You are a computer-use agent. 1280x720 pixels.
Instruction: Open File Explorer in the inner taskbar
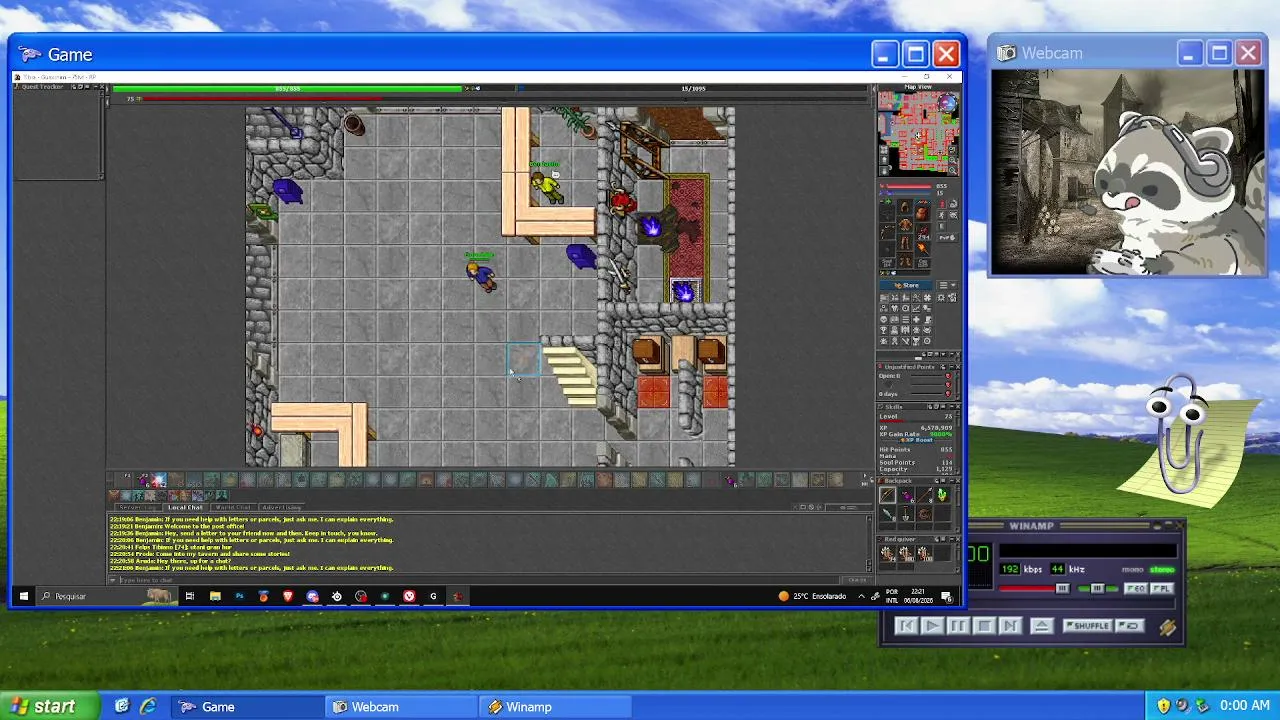click(x=215, y=596)
